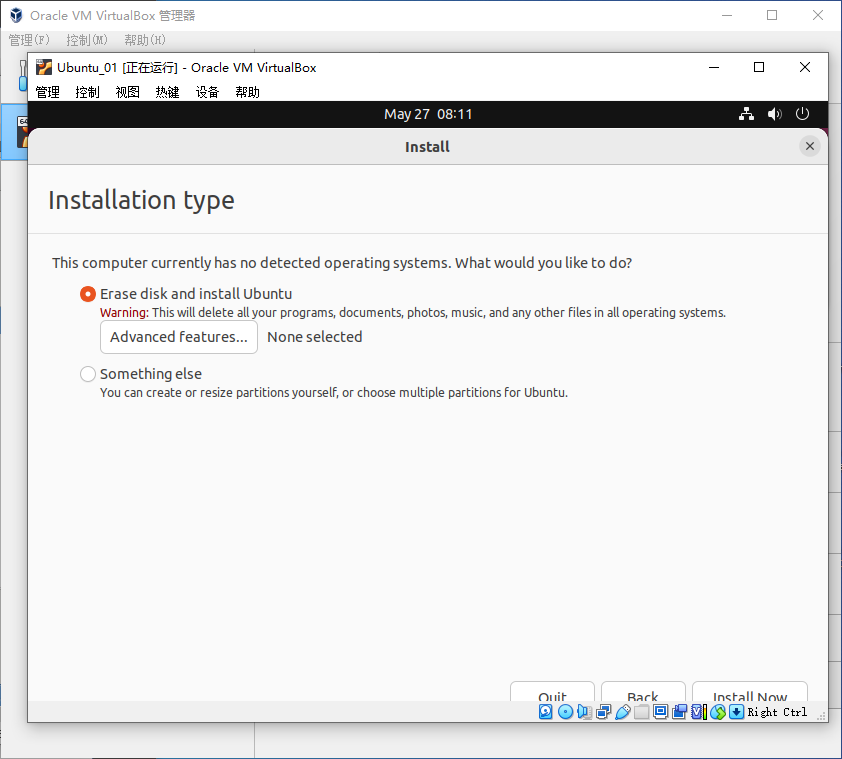Open 管理(F) menu in VirtualBox manager
The width and height of the screenshot is (842, 759).
29,40
